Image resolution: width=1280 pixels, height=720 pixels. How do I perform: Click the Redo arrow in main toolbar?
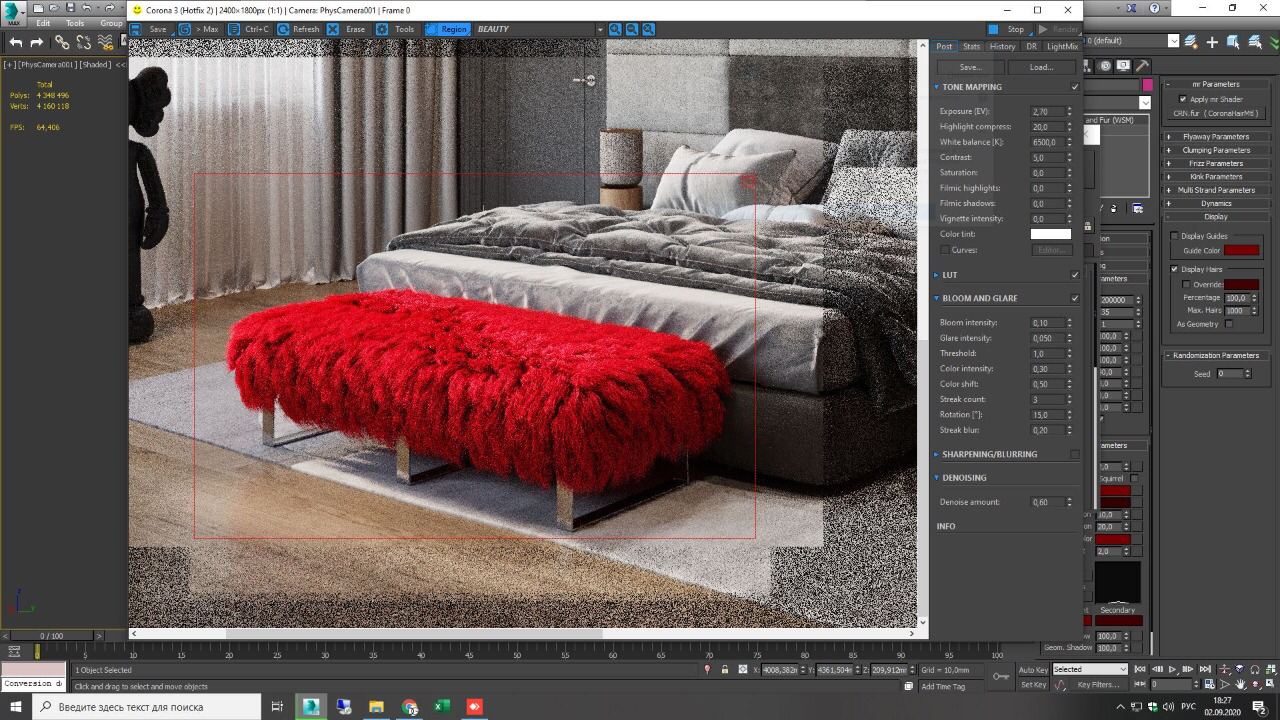tap(37, 43)
